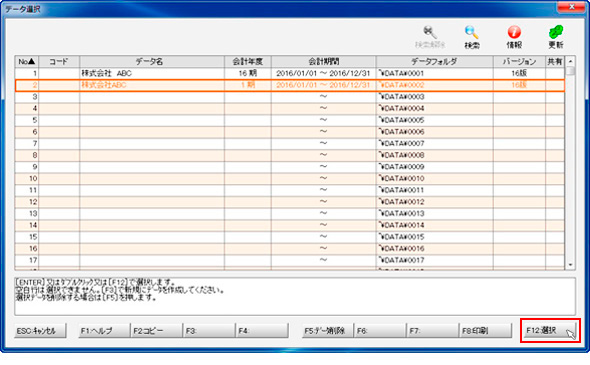Click the 16期 fiscal year cell

(x=248, y=73)
